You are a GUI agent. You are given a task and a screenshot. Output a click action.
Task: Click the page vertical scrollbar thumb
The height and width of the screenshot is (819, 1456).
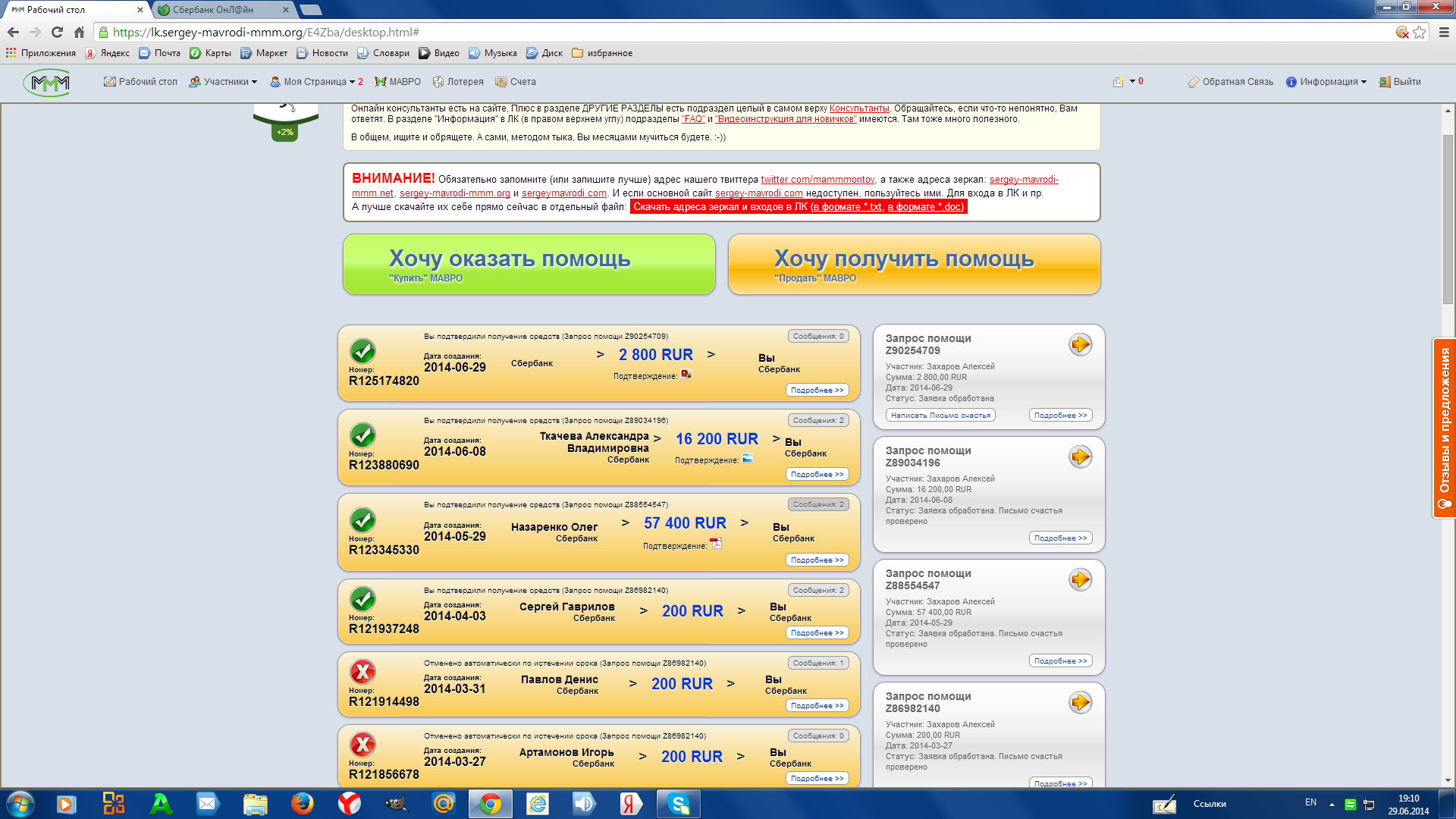pyautogui.click(x=1448, y=220)
